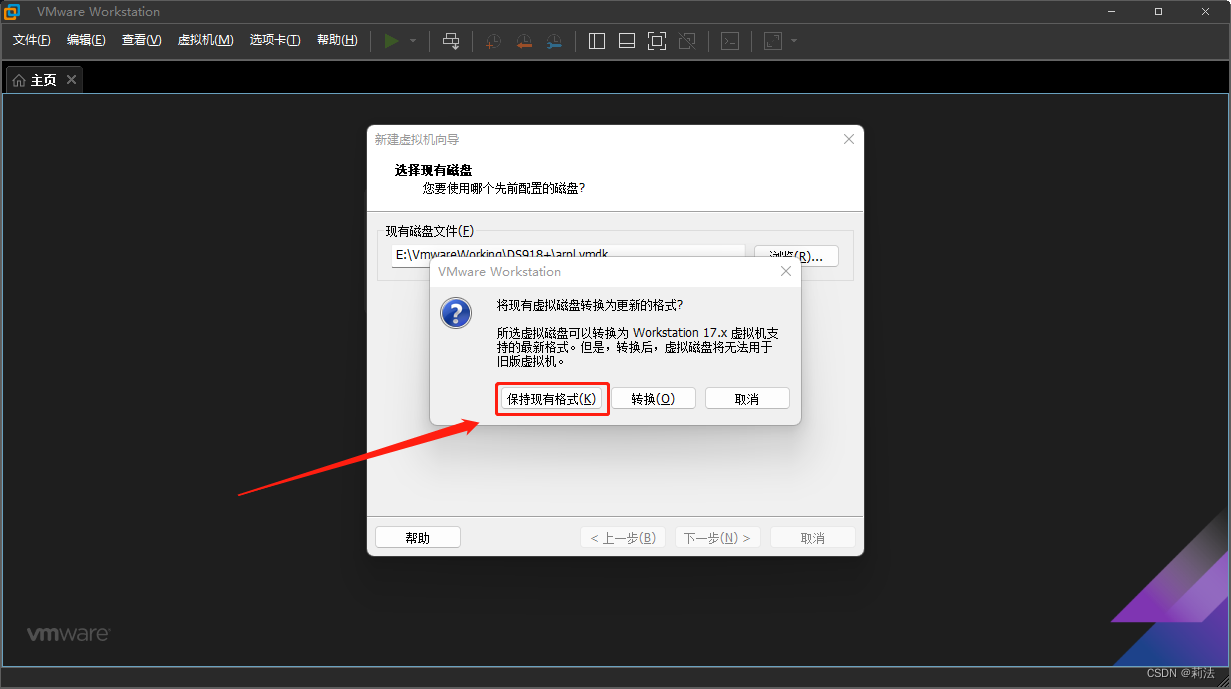The width and height of the screenshot is (1231, 689).
Task: Click the revert to snapshot icon
Action: (x=524, y=41)
